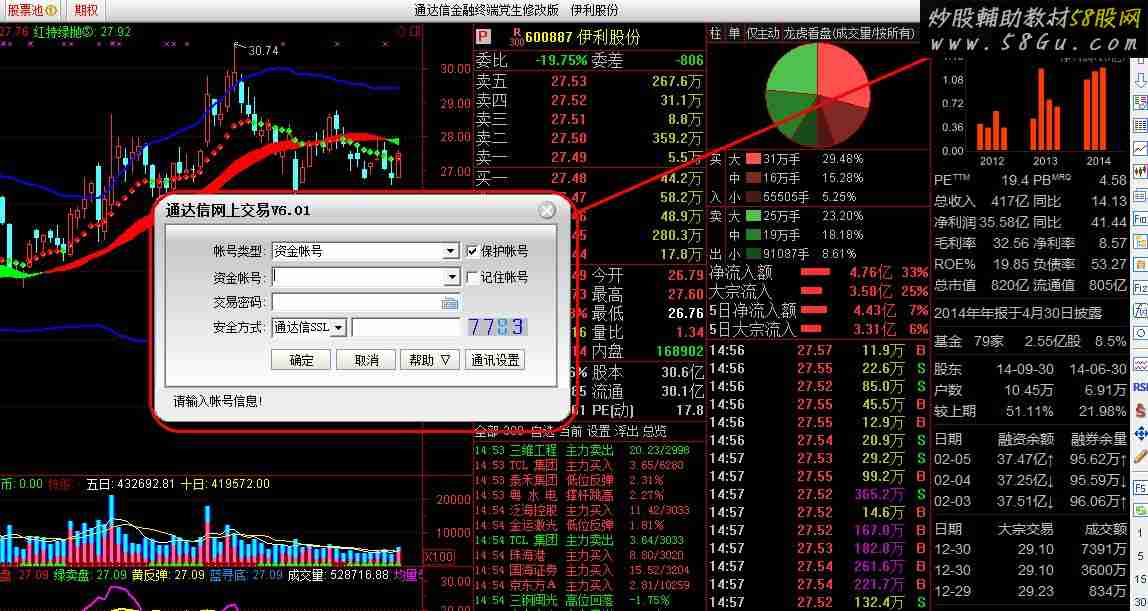
Task: Click the line chart icon in right toolbar
Action: (x=1140, y=149)
